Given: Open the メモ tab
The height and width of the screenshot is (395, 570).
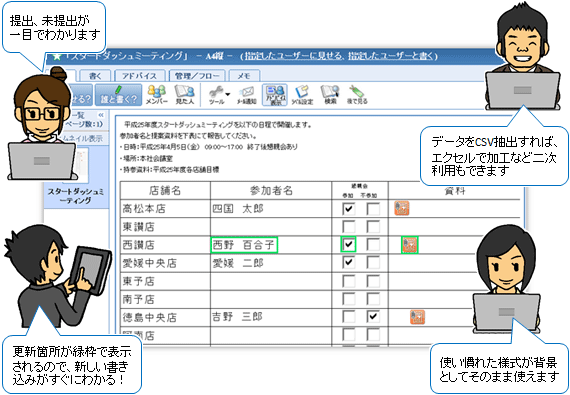Looking at the screenshot, I should (244, 76).
